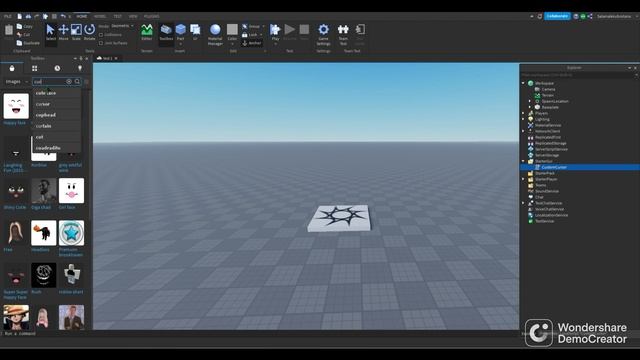Click Duplicate in Clipboard group
Viewport: 640px width, 360px height.
28,43
